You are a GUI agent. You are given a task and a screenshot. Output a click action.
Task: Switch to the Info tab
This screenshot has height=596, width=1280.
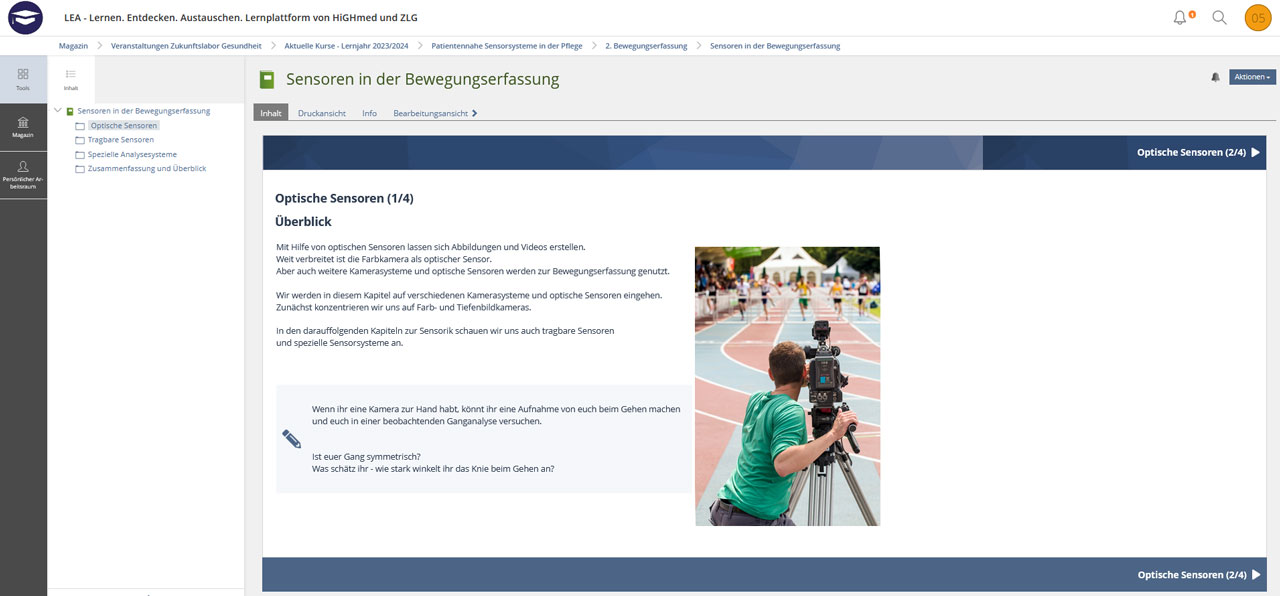click(x=369, y=113)
